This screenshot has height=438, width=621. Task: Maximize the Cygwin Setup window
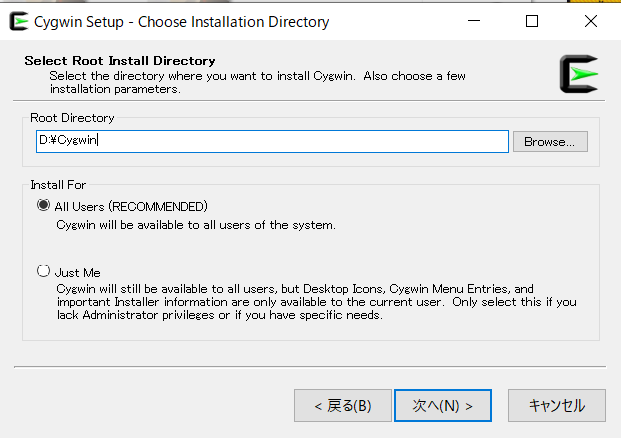coord(532,21)
